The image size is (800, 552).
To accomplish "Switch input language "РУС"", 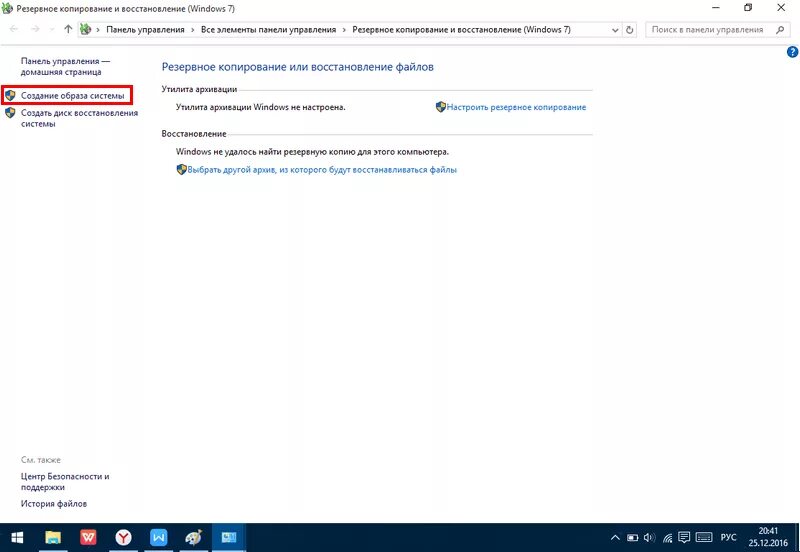I will pyautogui.click(x=729, y=538).
